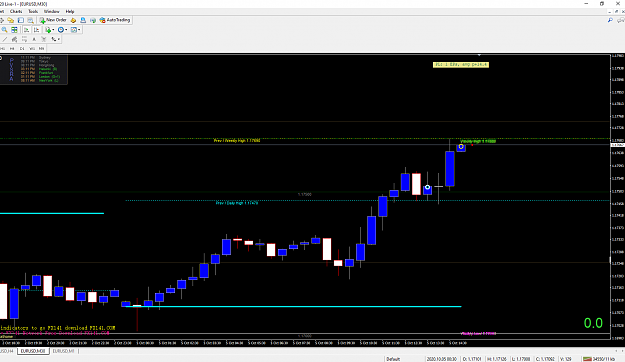Click the Prev Daily High label
Image resolution: width=625 pixels, height=362 pixels.
point(237,203)
